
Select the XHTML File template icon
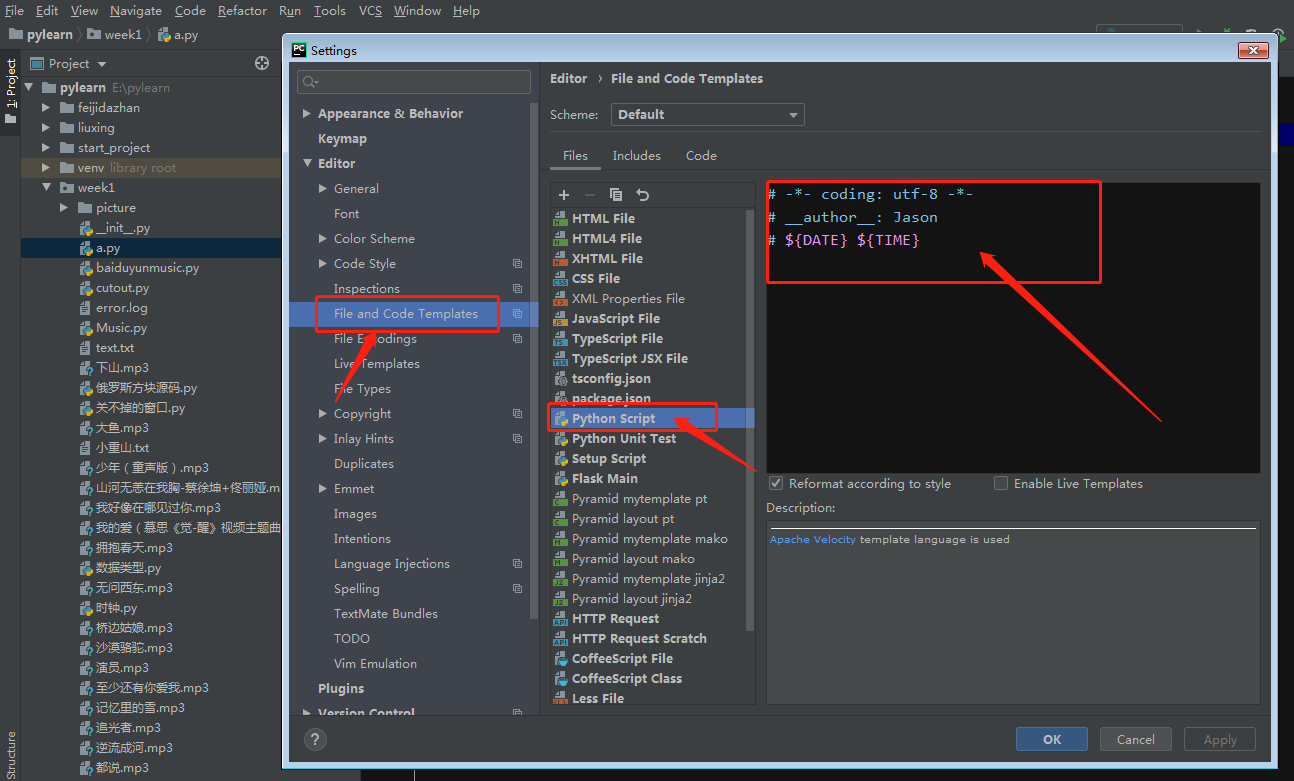point(561,258)
